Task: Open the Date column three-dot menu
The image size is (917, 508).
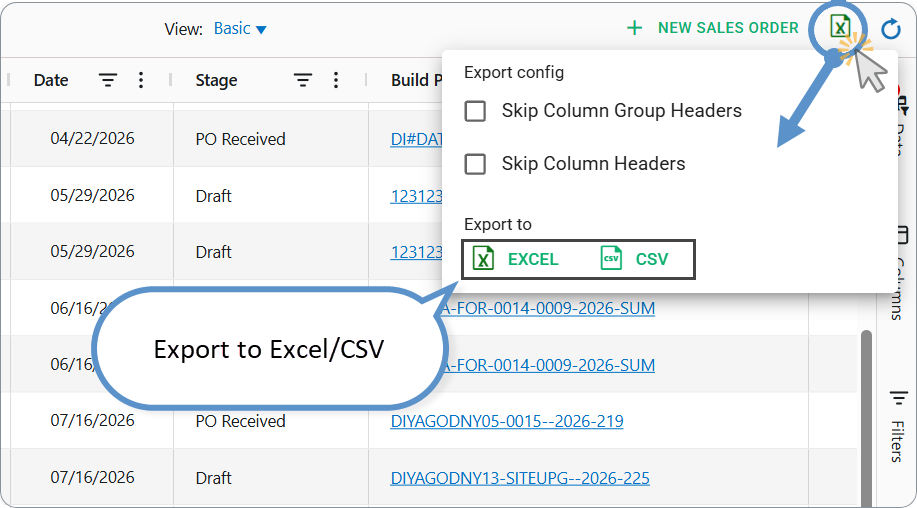Action: point(141,80)
